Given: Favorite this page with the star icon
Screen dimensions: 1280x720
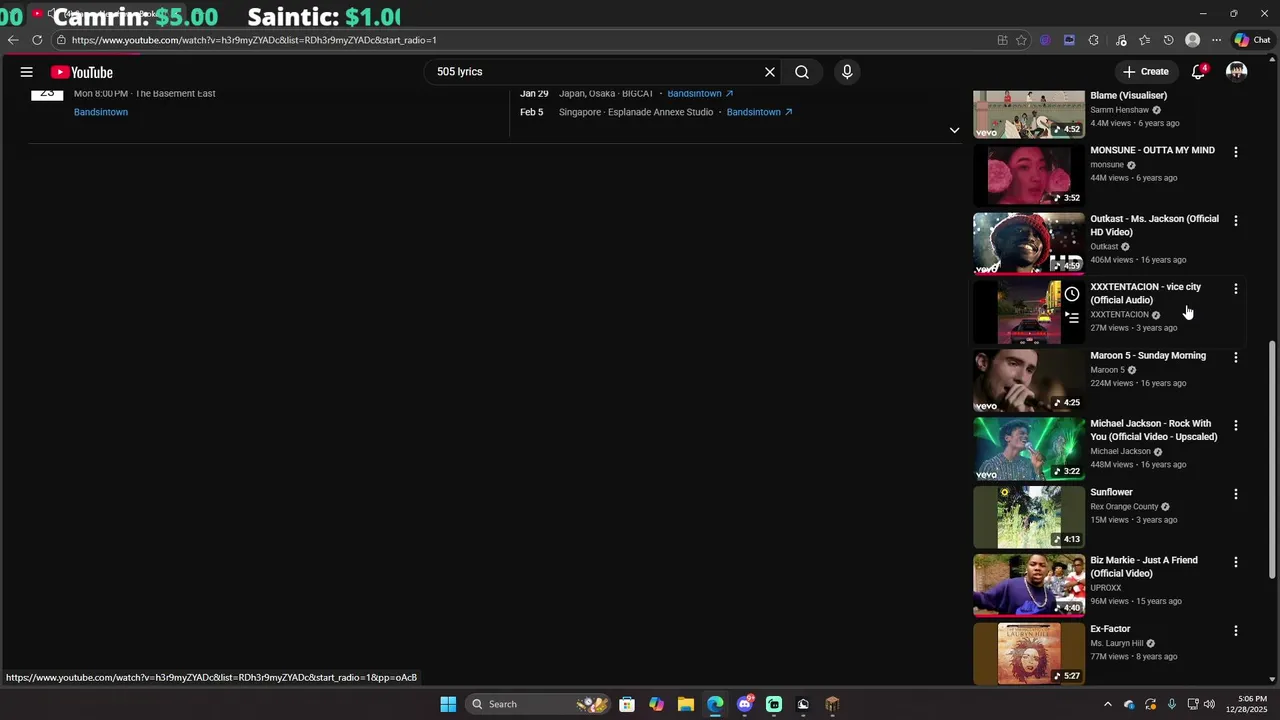Looking at the screenshot, I should click(x=1021, y=40).
